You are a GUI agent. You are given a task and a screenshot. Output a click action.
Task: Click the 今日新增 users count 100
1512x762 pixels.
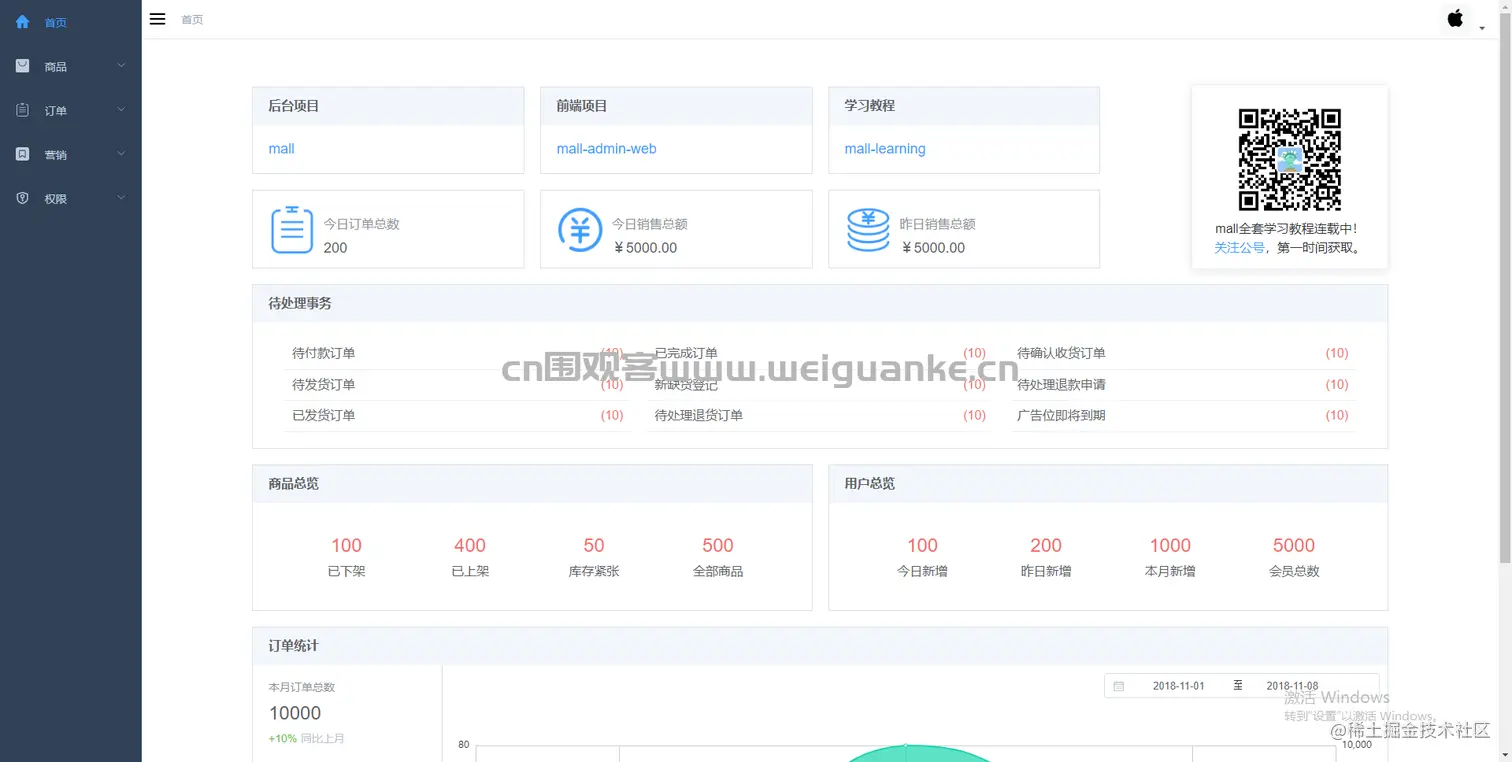pyautogui.click(x=922, y=545)
